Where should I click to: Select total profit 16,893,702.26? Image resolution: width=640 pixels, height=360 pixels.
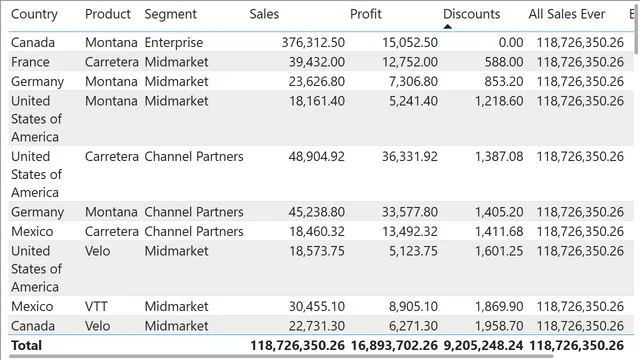point(394,346)
